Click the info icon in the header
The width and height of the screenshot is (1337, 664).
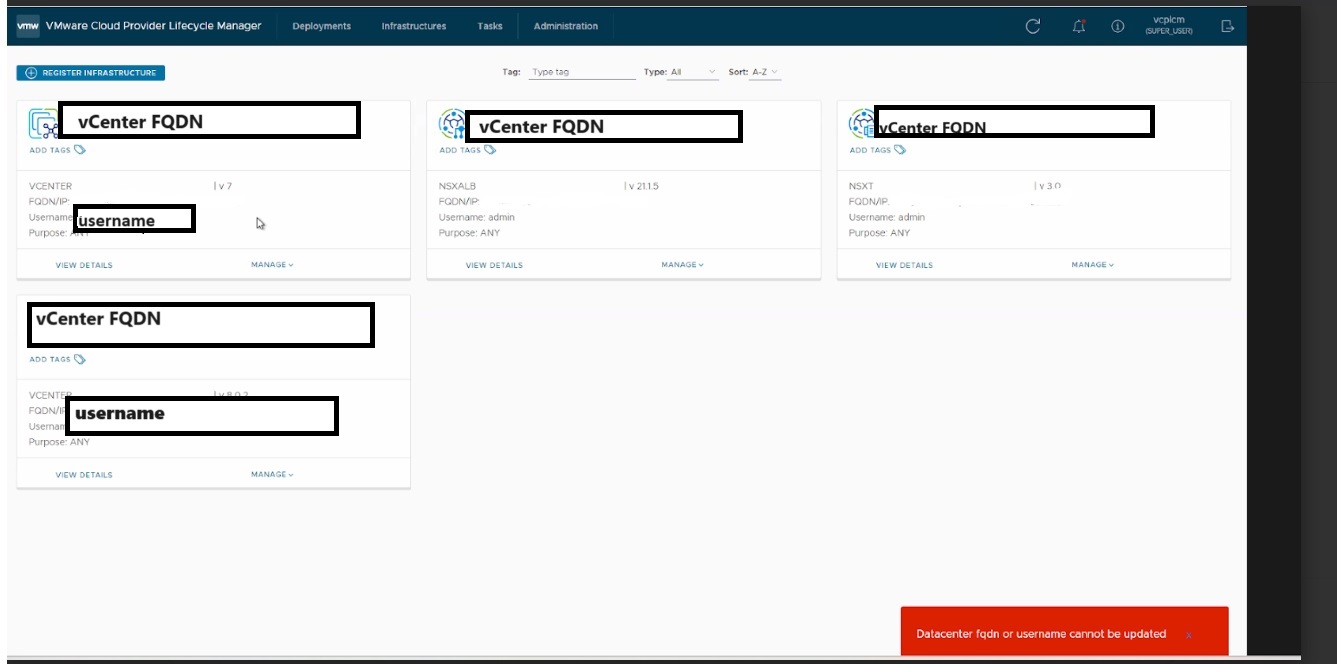[x=1118, y=27]
